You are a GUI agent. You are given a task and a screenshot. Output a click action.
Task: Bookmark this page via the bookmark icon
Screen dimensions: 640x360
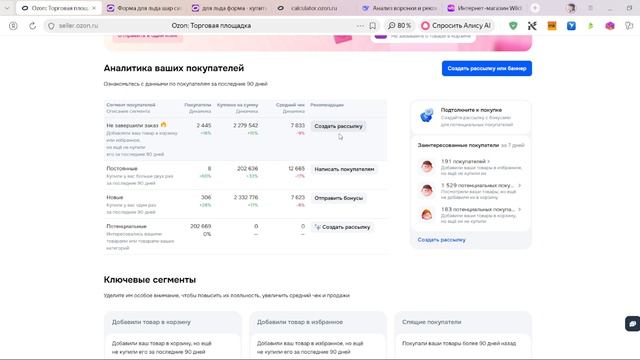[373, 26]
